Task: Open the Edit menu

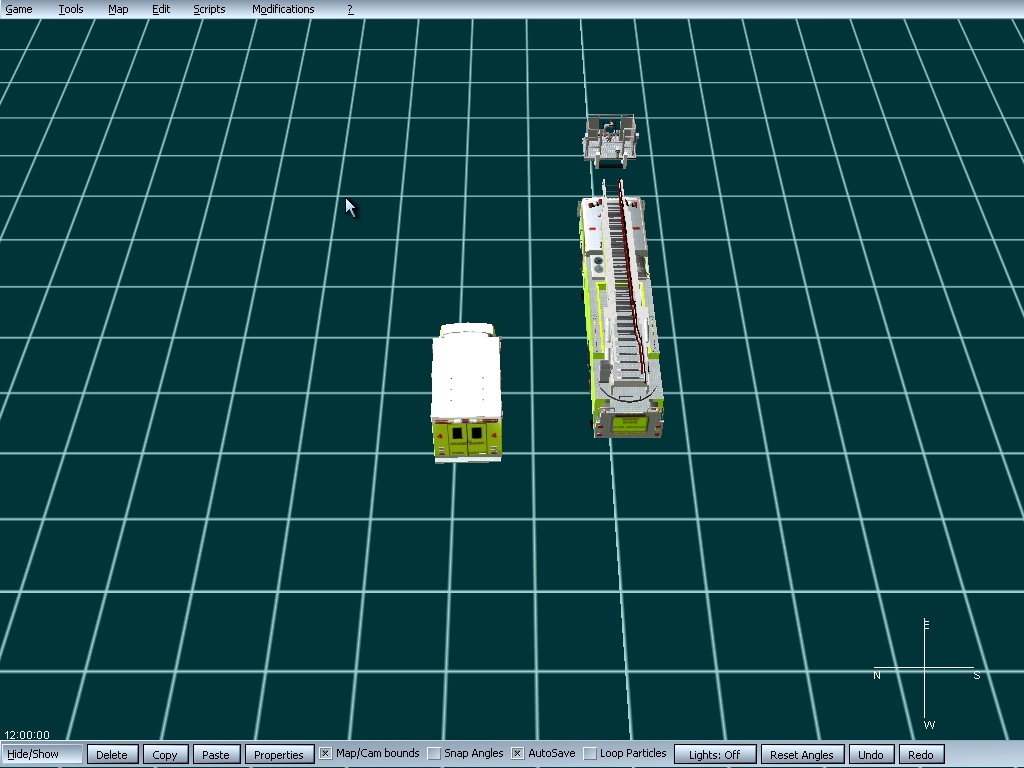Action: tap(161, 9)
